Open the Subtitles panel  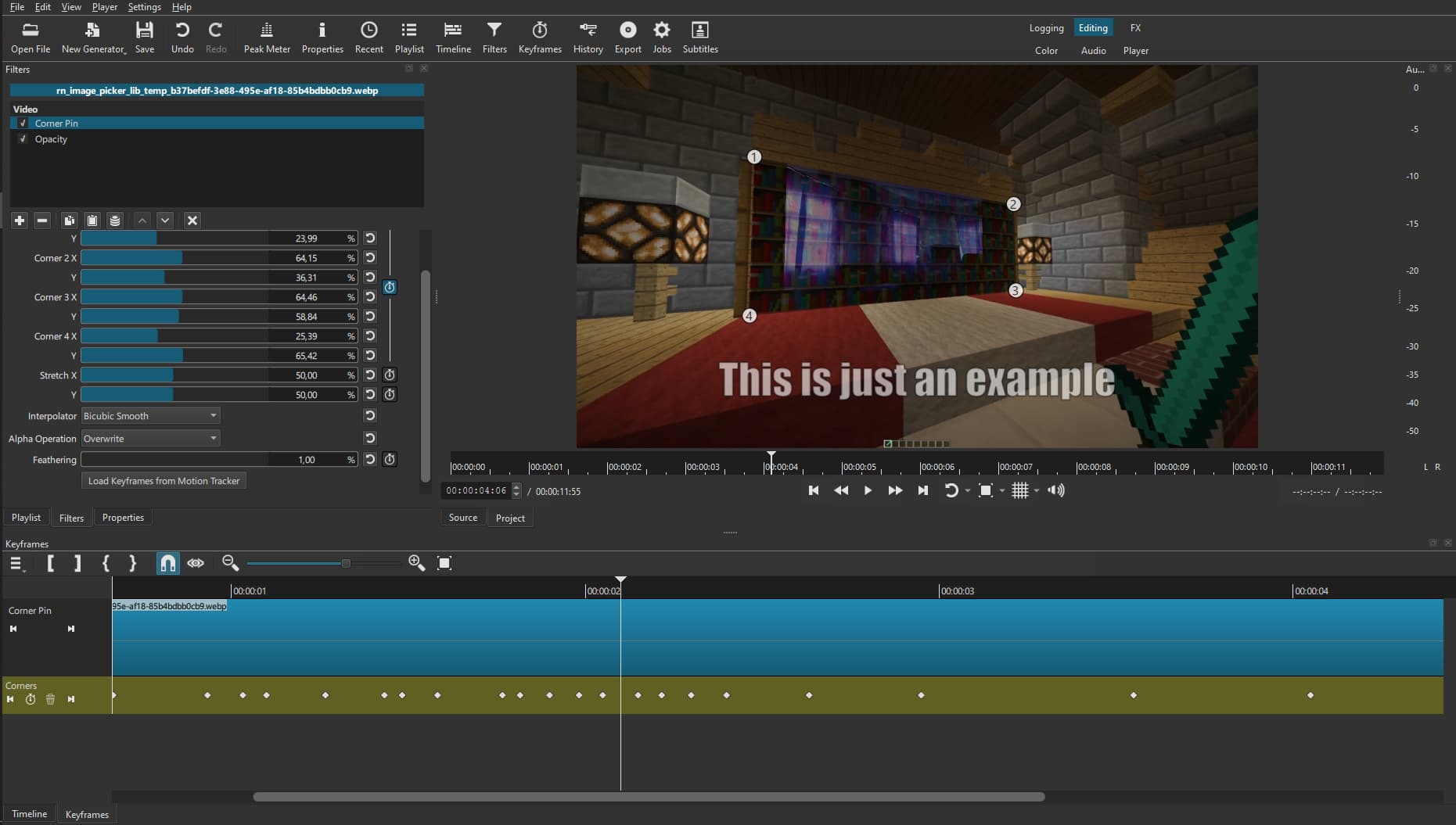[699, 37]
